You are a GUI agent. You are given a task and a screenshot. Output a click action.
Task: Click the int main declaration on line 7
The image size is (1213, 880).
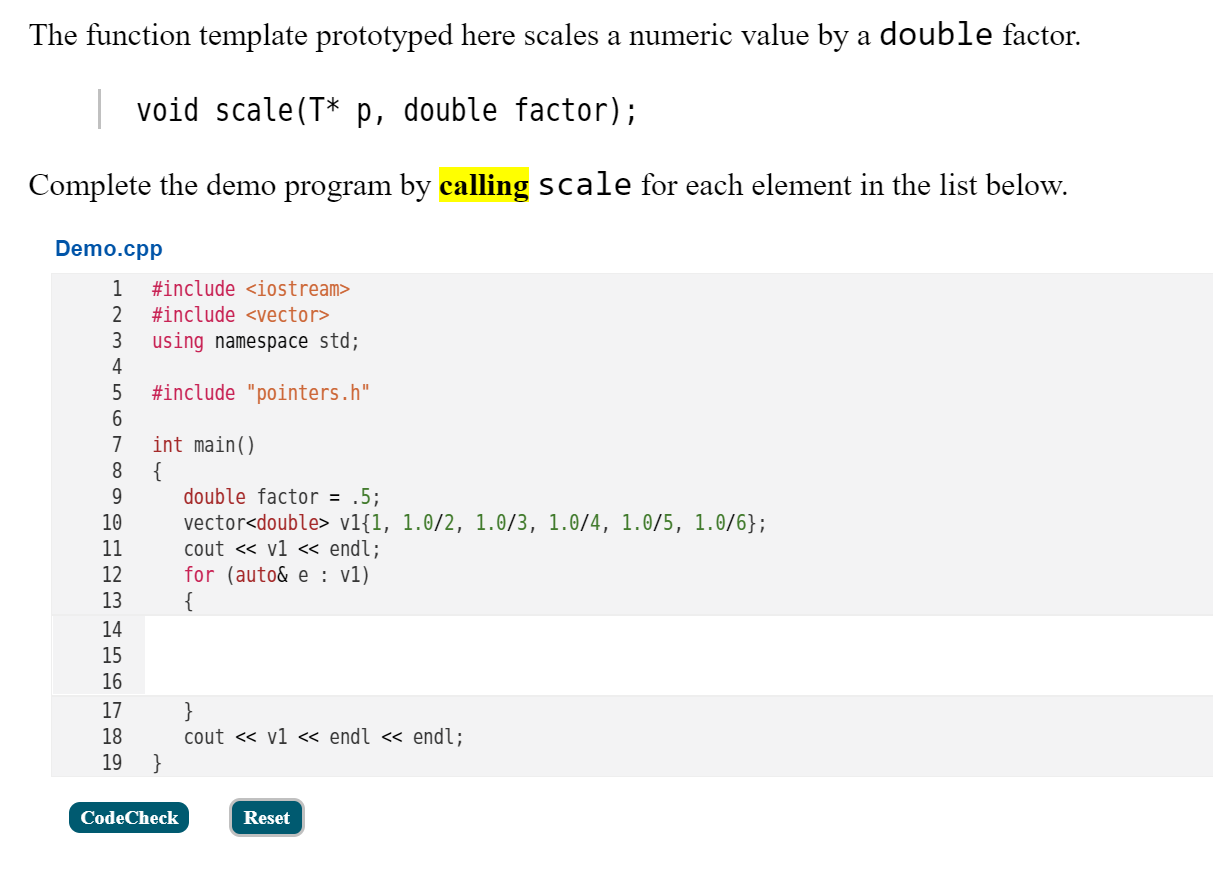click(x=204, y=444)
